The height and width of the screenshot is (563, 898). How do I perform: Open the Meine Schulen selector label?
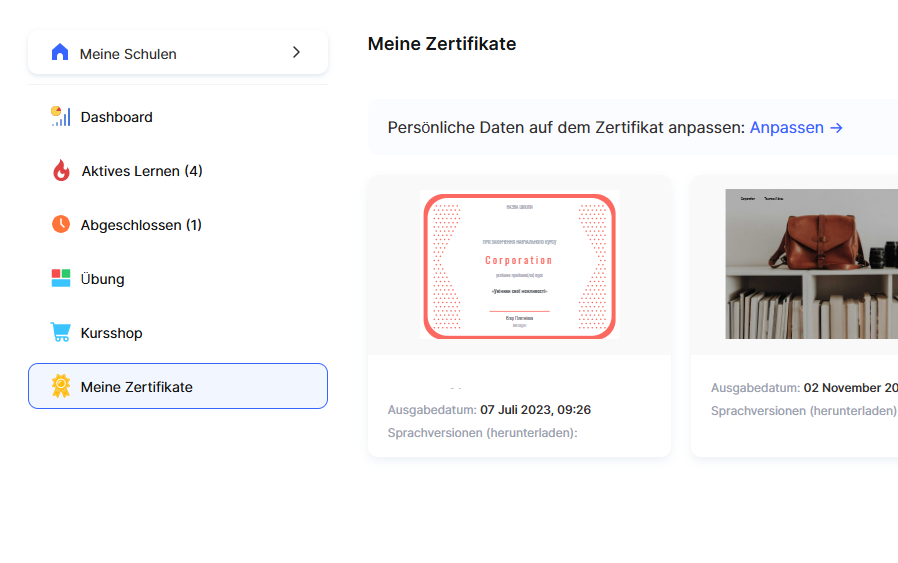[x=128, y=54]
